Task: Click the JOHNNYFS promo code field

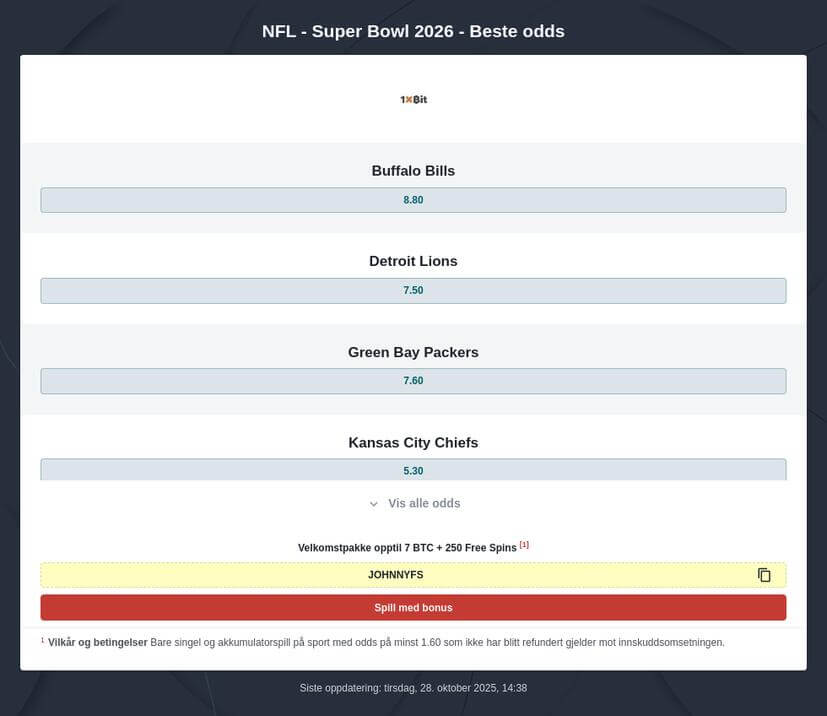Action: click(396, 574)
